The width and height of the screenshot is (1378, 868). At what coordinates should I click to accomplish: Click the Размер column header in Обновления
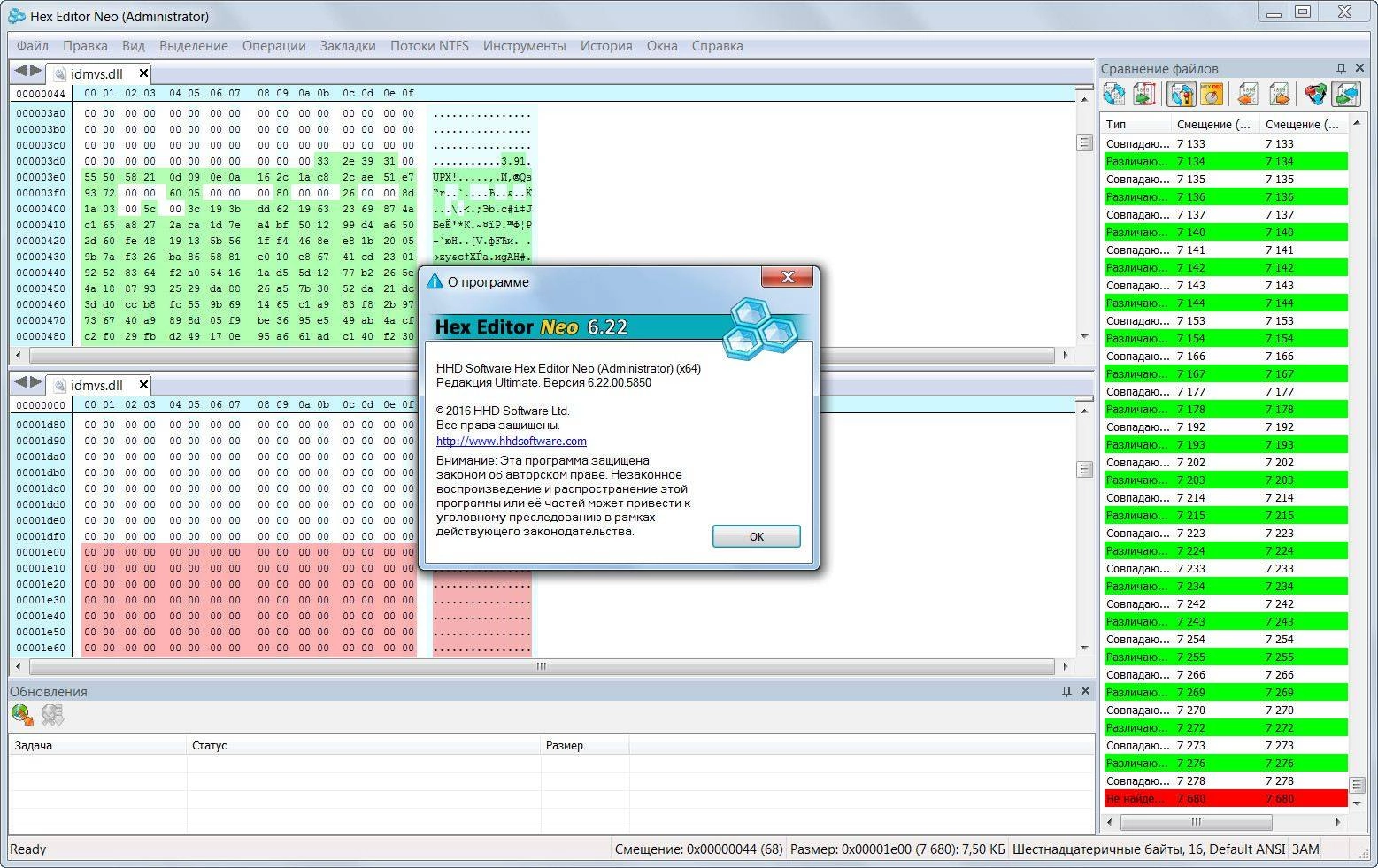[585, 745]
